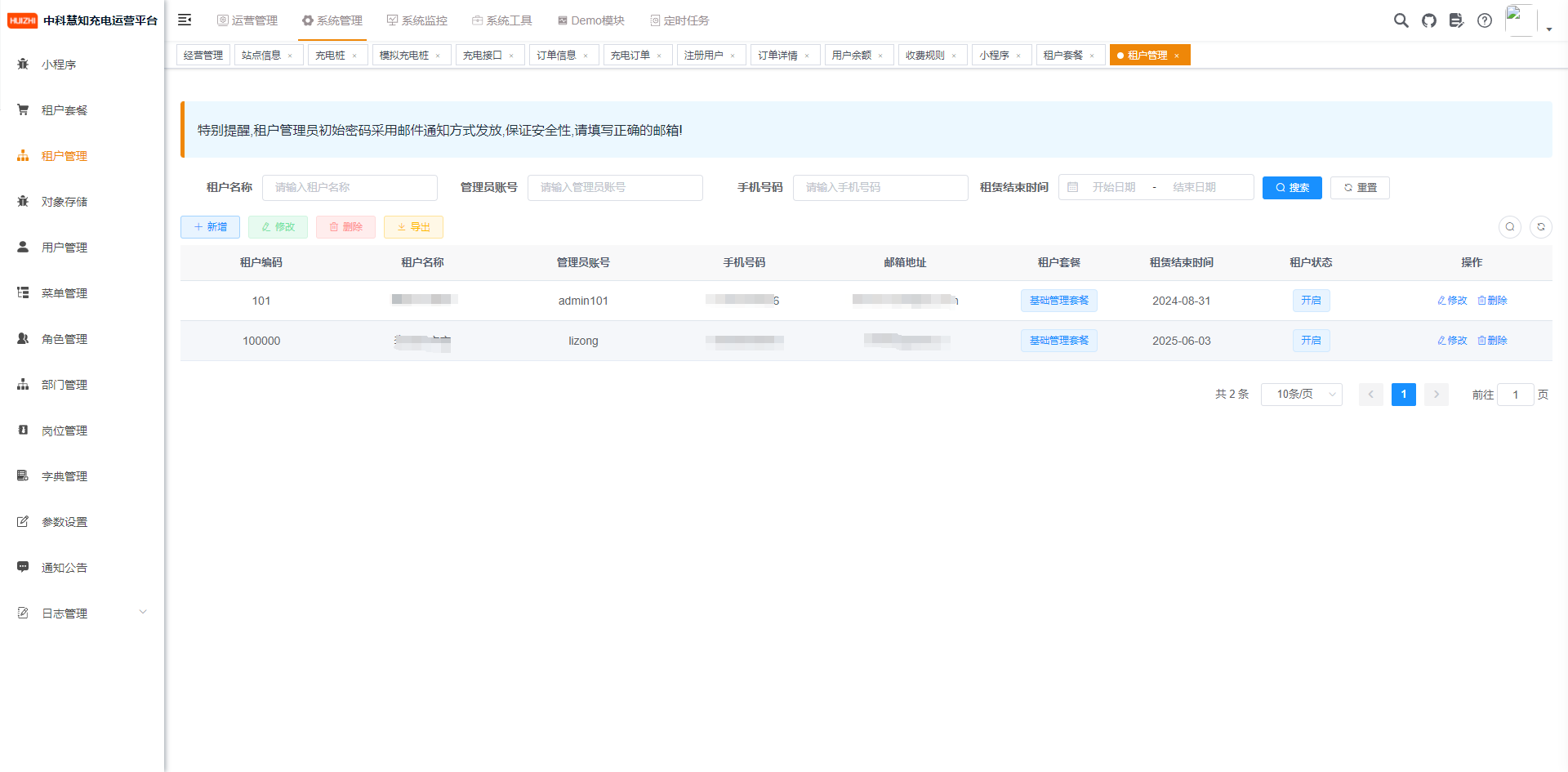This screenshot has height=772, width=1568.
Task: Collapse sidebar with hamburger icon
Action: point(185,20)
